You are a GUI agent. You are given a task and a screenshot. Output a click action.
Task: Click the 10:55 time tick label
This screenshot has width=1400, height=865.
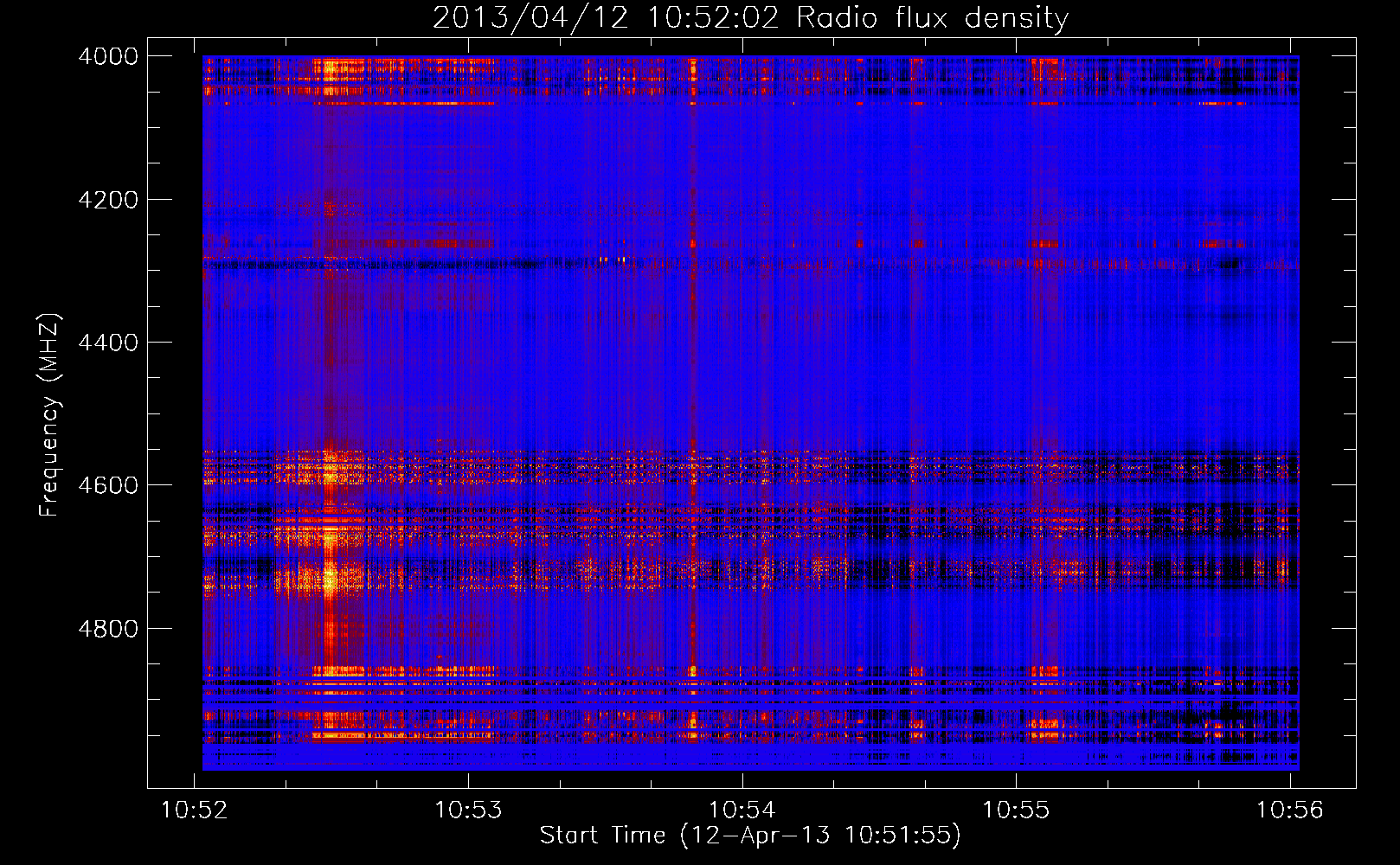1016,811
